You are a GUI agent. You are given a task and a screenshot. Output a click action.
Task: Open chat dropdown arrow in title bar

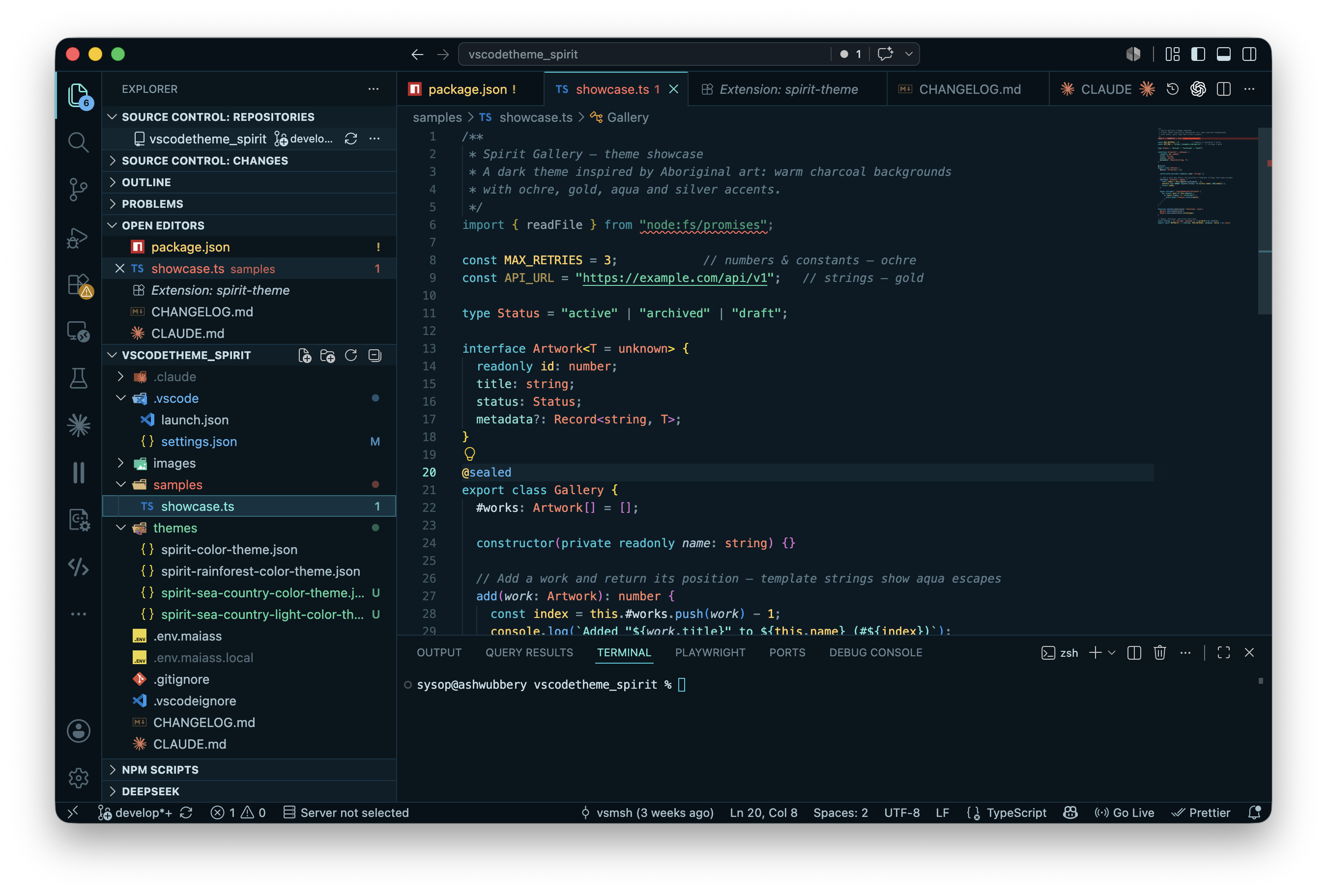tap(908, 54)
